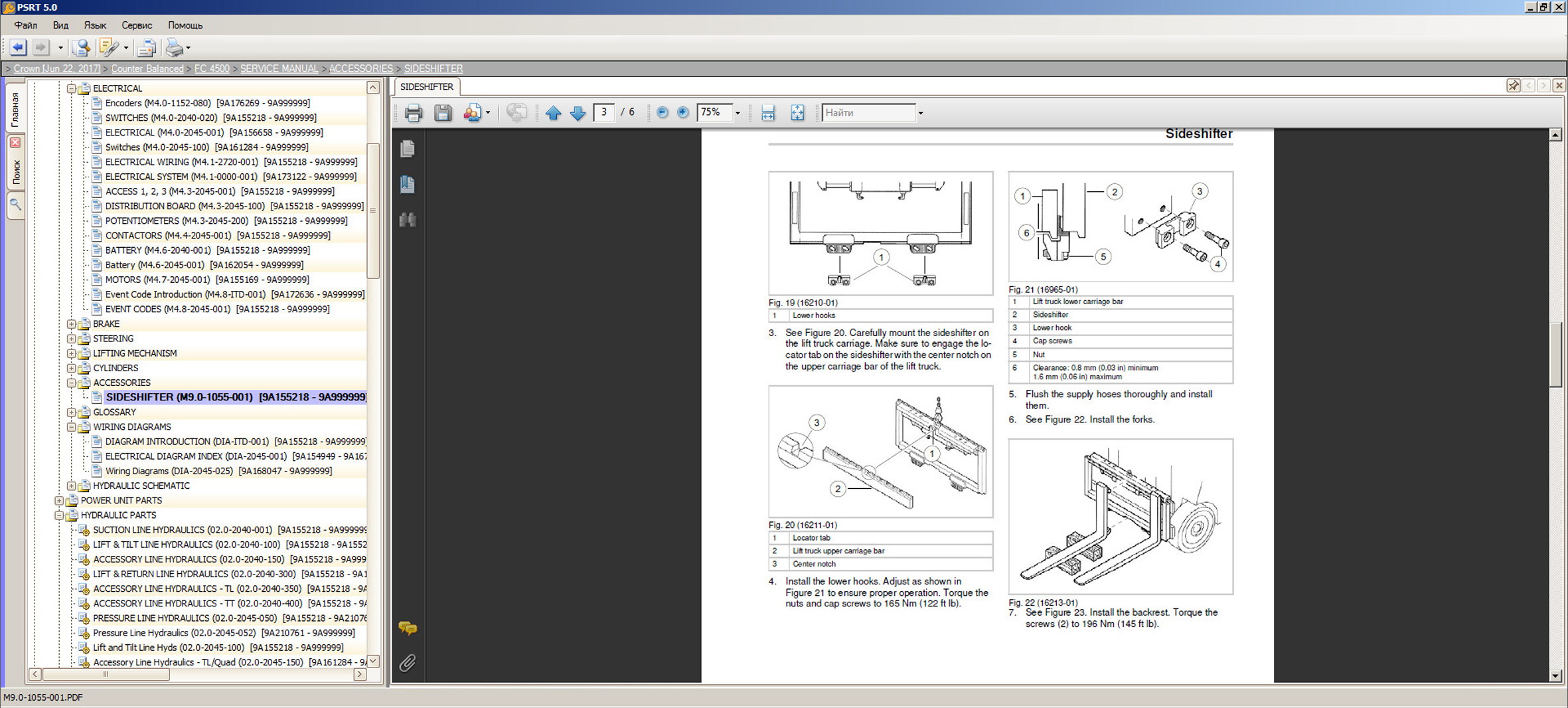Image resolution: width=1568 pixels, height=708 pixels.
Task: Click the Найти search field
Action: tap(868, 113)
